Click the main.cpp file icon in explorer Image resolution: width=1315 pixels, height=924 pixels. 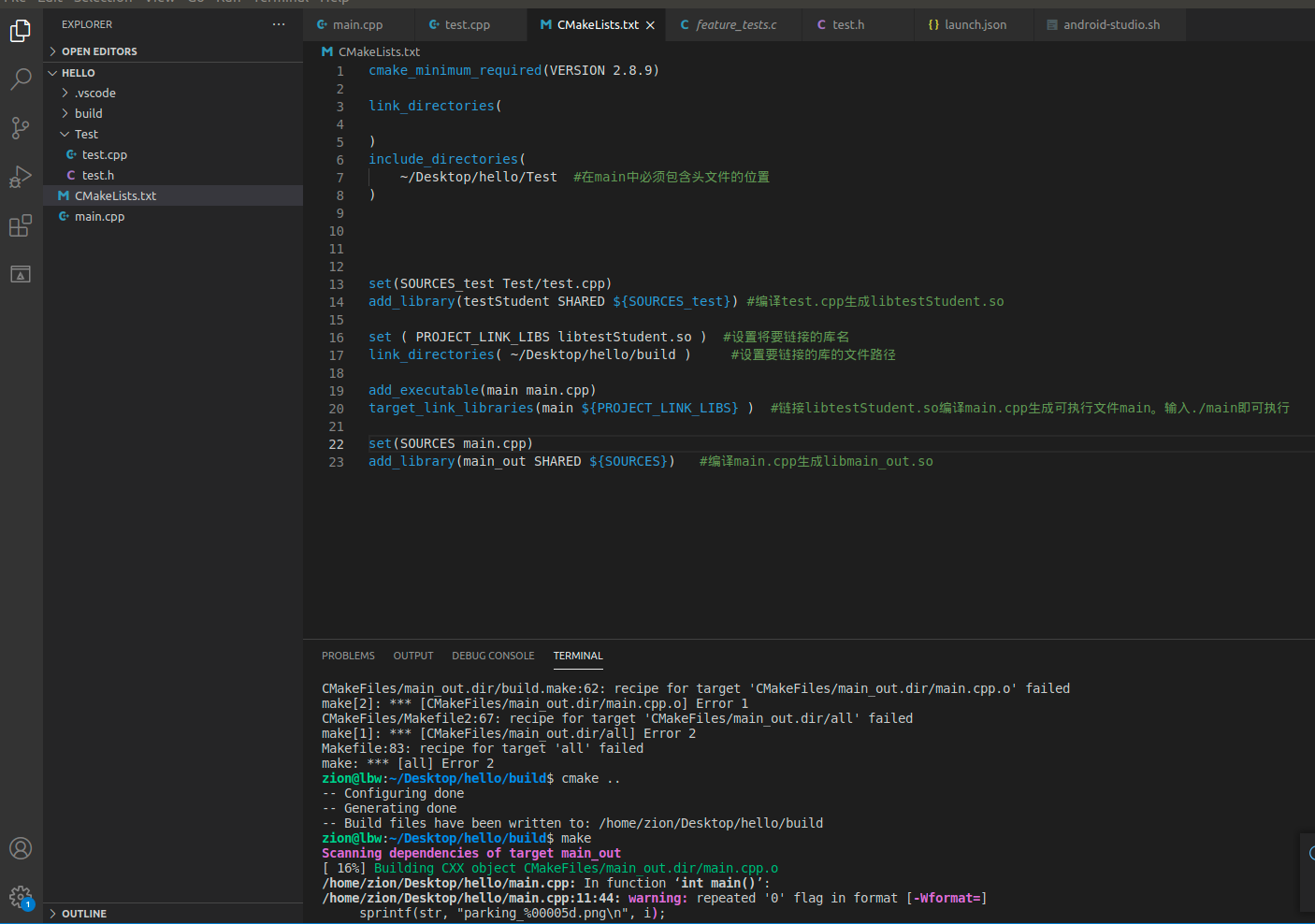[x=64, y=216]
